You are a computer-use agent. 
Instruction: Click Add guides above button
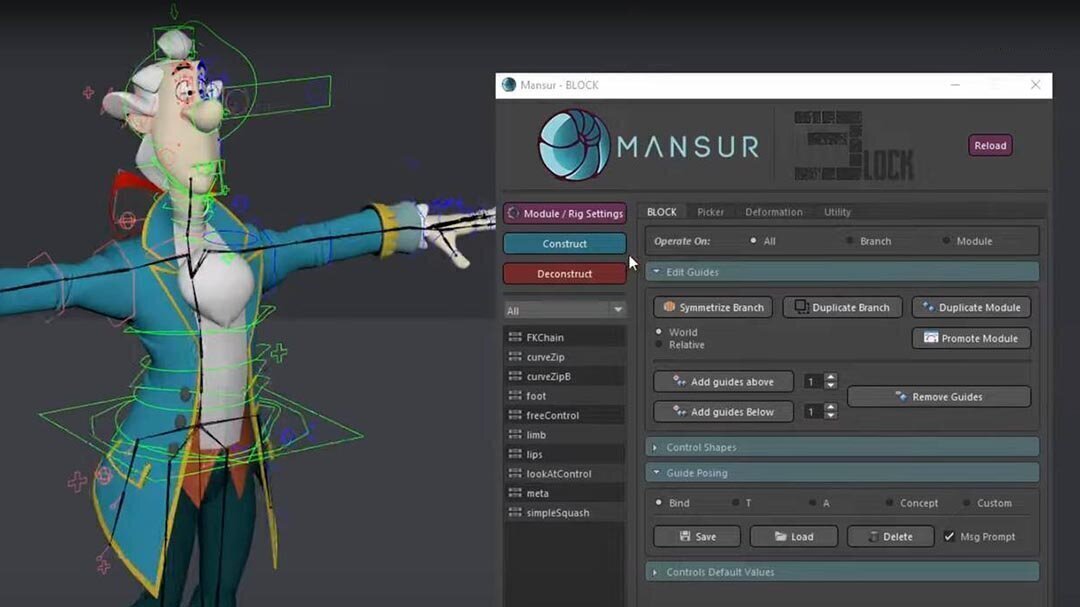[723, 382]
